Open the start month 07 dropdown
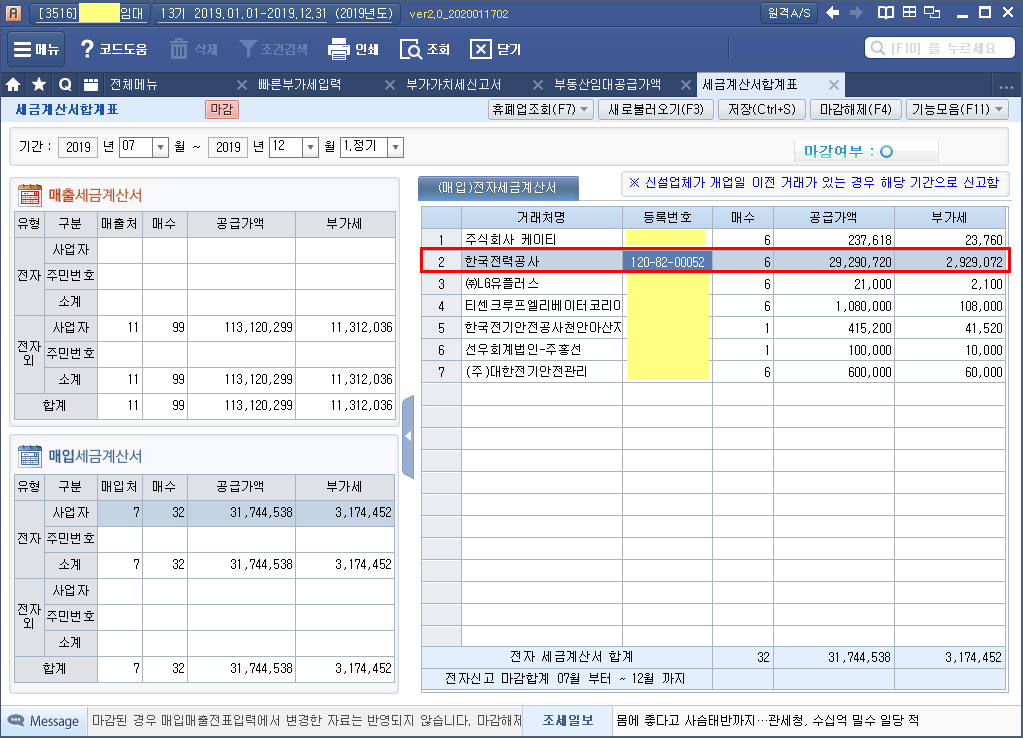 click(x=160, y=147)
